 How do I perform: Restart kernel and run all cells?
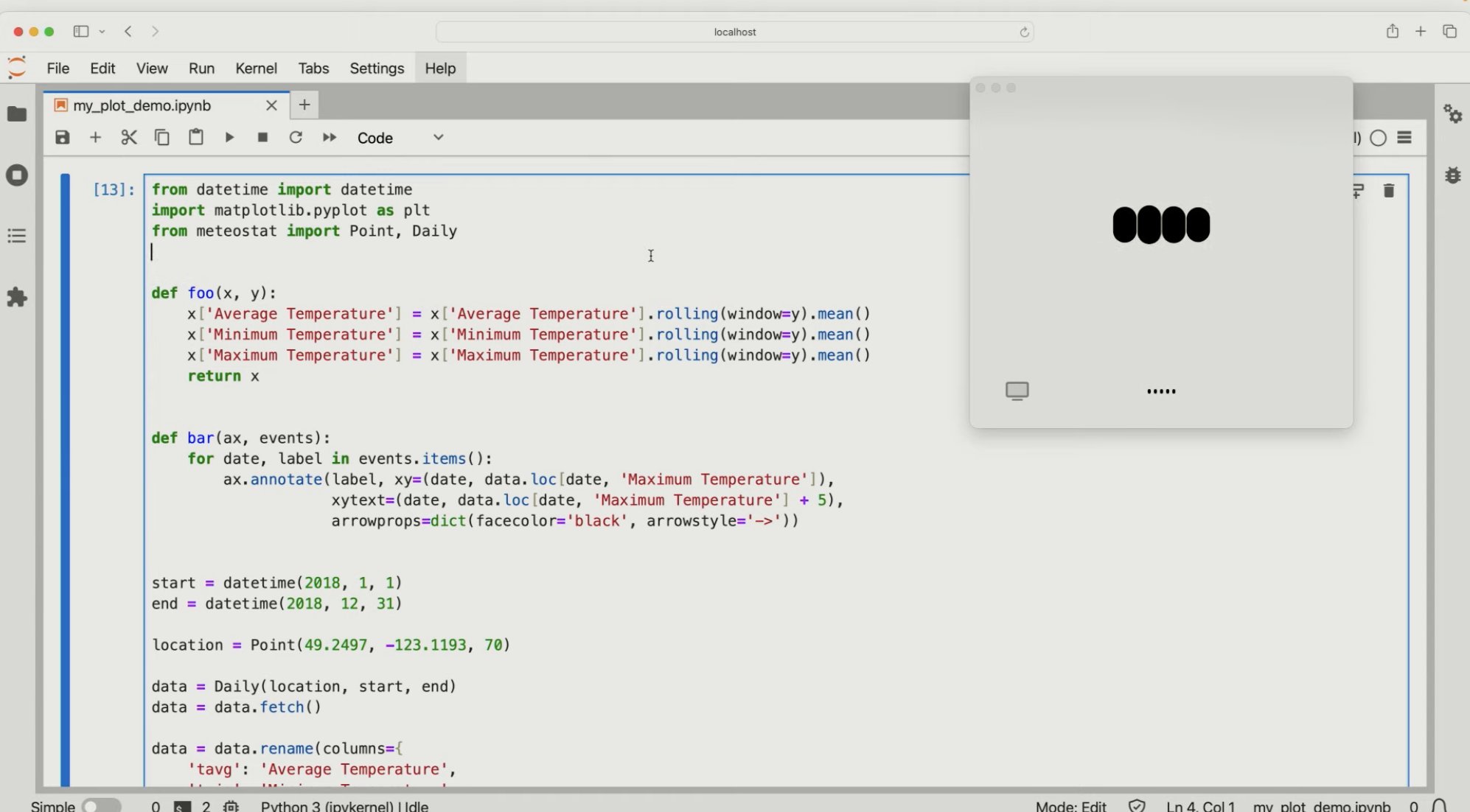330,138
